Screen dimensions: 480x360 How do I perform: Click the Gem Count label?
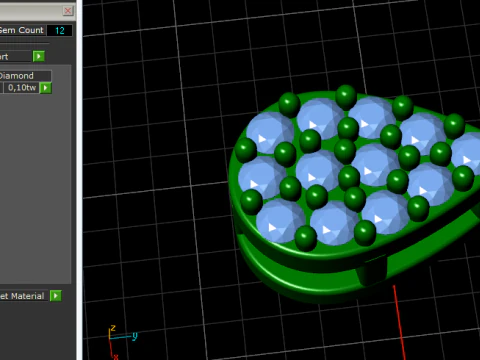pos(22,30)
